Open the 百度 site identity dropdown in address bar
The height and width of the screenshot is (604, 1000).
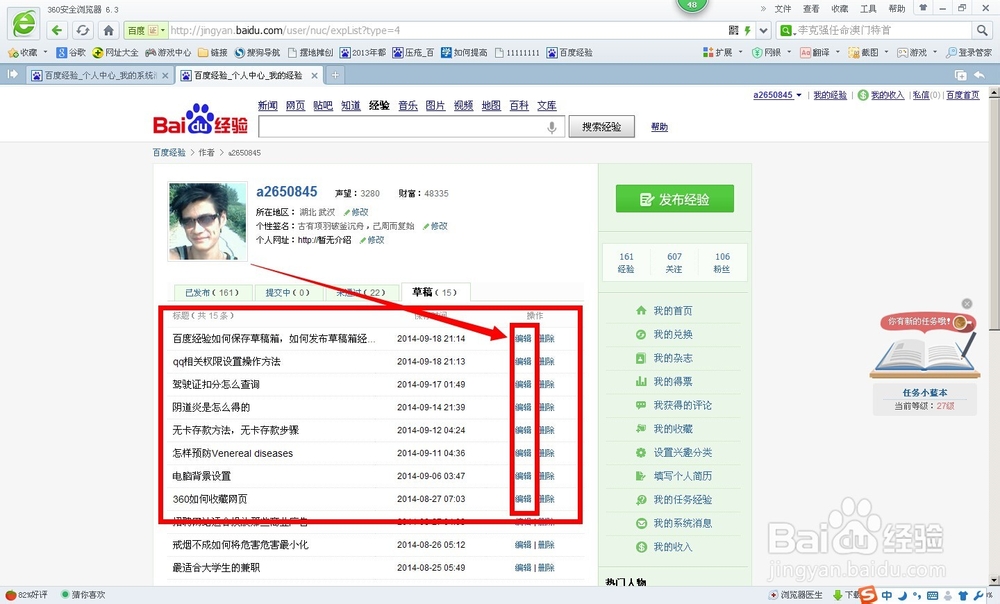click(x=145, y=30)
